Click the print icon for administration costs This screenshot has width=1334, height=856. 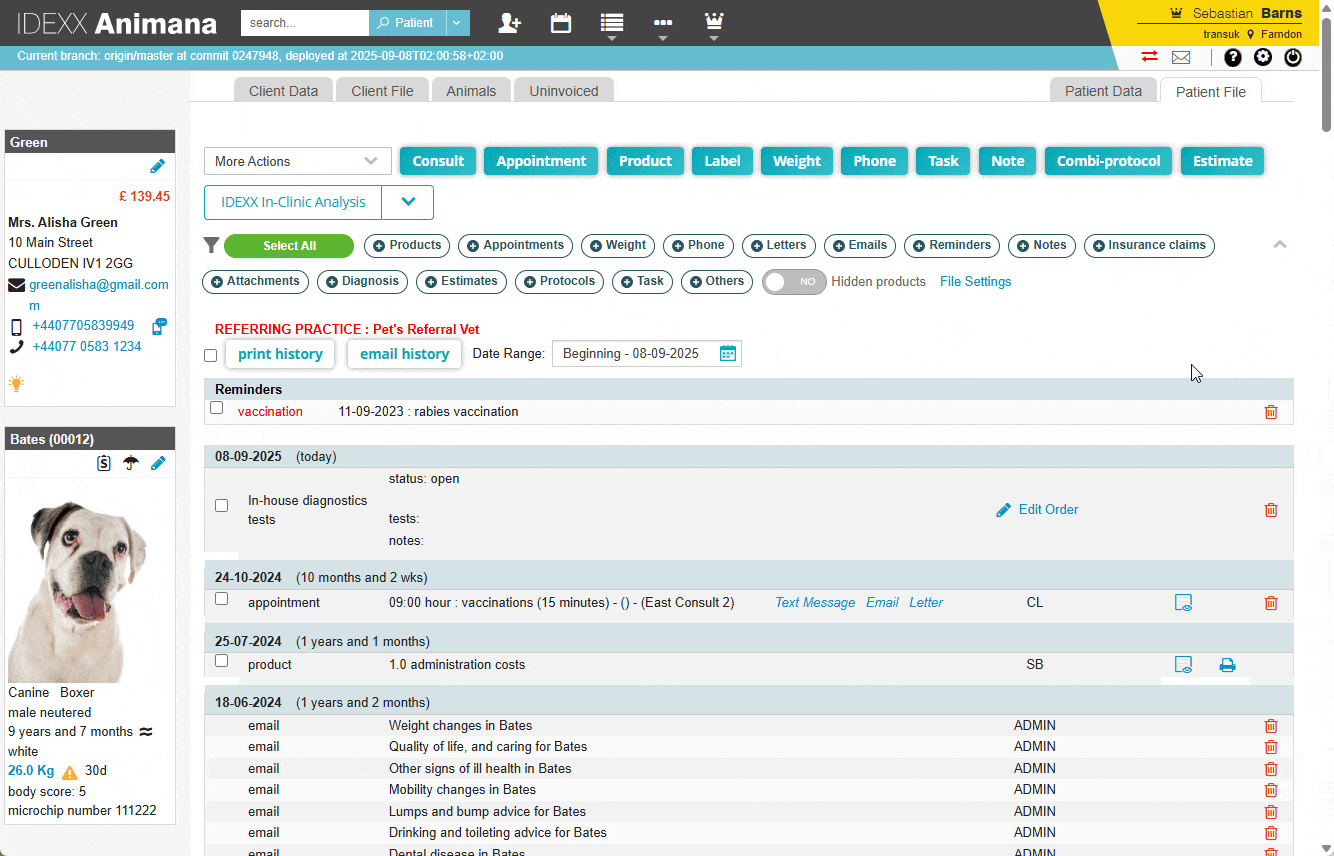[1227, 665]
